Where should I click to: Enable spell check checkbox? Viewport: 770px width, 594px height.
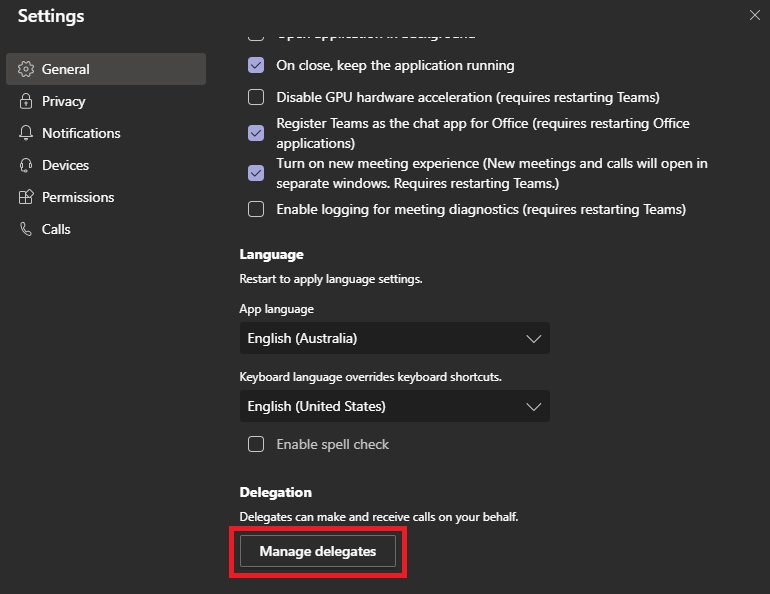click(x=256, y=444)
